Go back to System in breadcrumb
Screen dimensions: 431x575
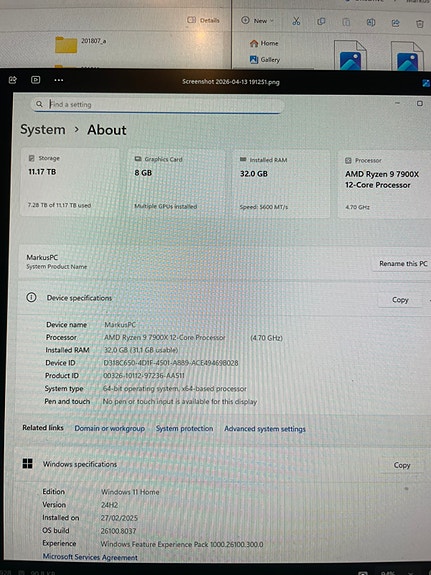[43, 129]
